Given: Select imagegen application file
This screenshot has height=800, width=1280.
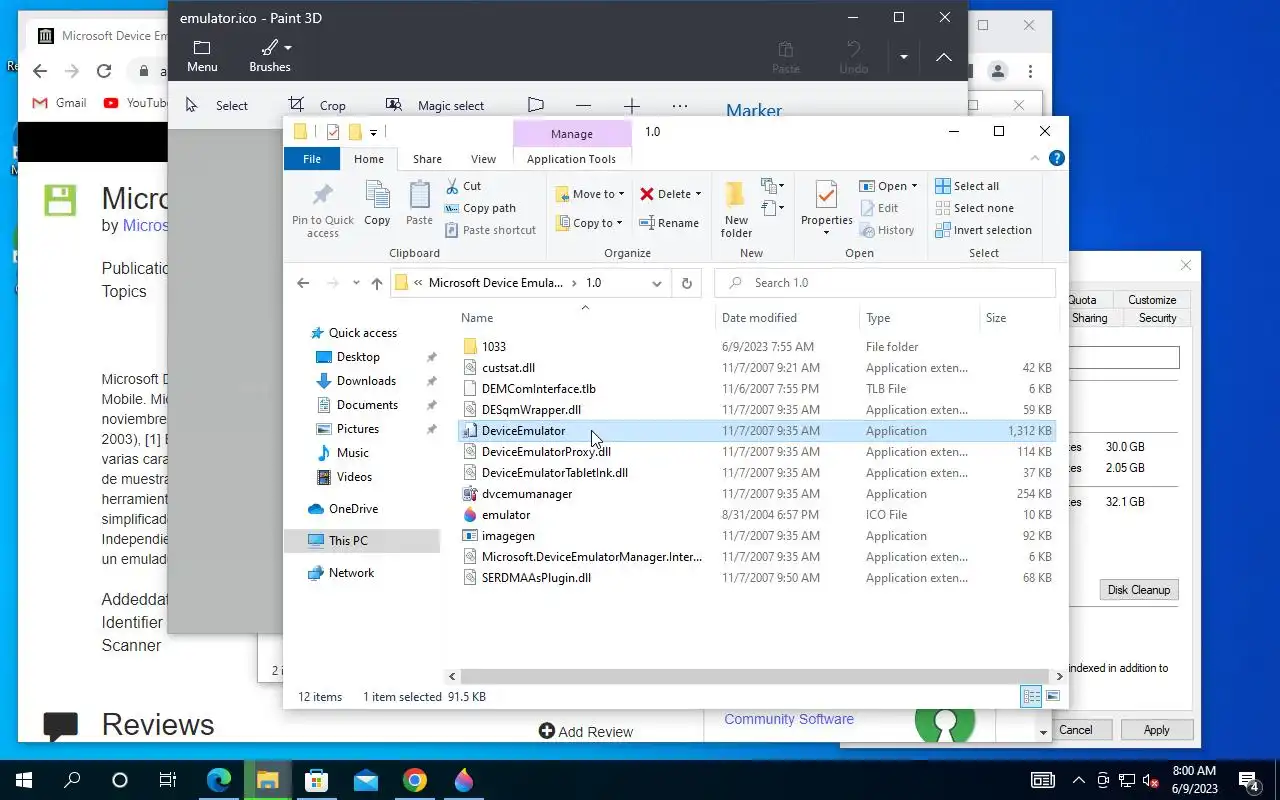Looking at the screenshot, I should click(x=757, y=536).
